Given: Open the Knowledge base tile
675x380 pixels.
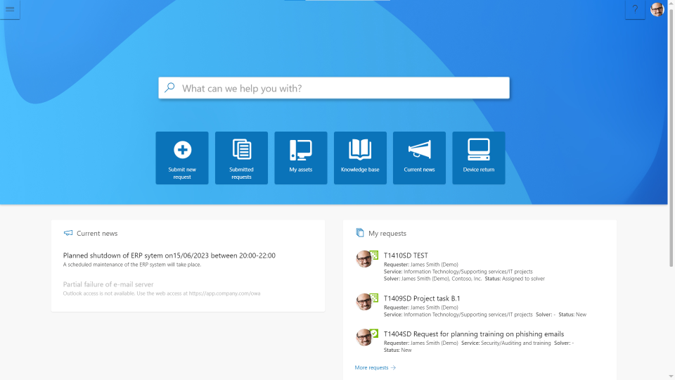Looking at the screenshot, I should pos(360,158).
